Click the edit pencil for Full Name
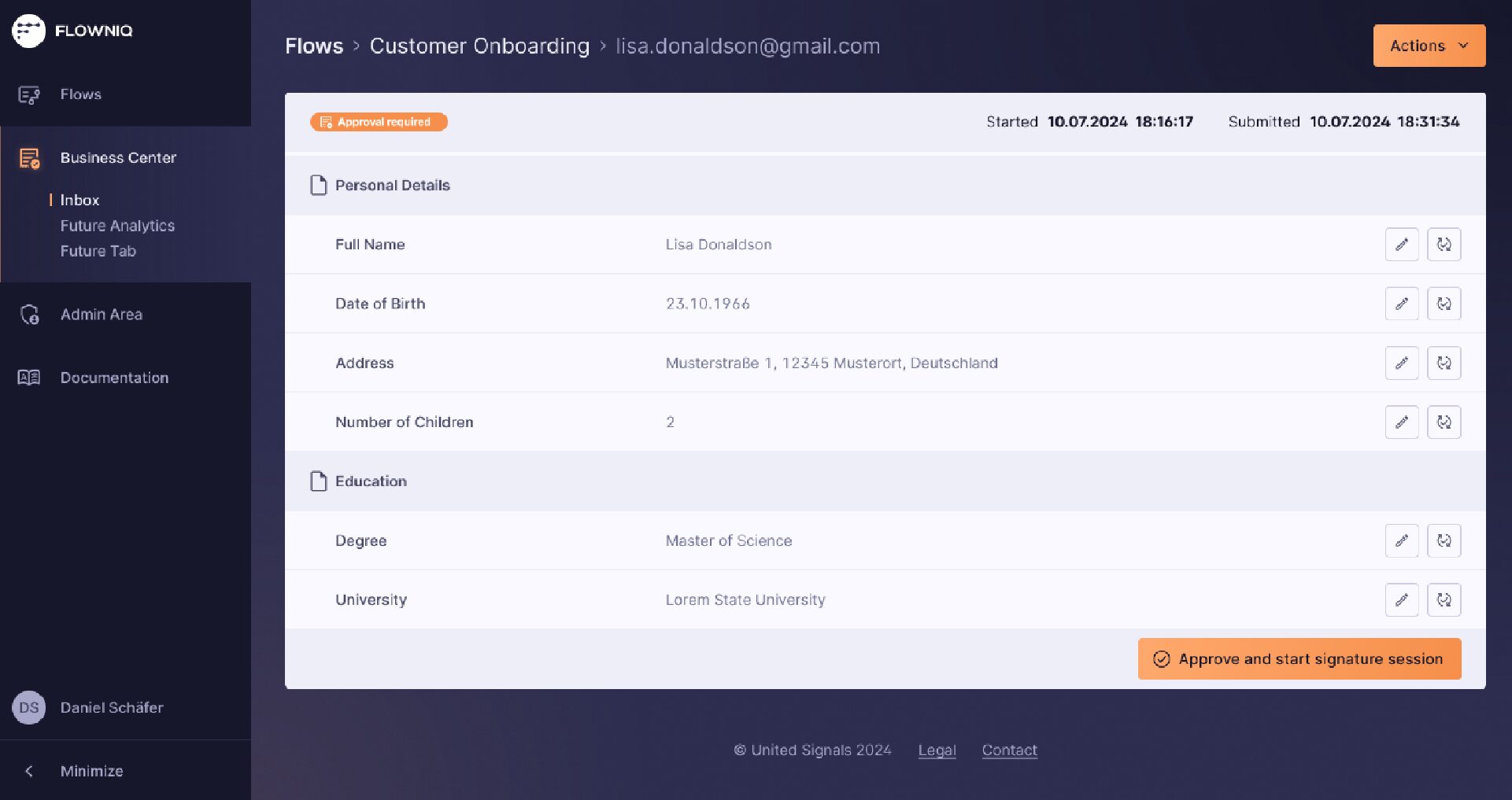The height and width of the screenshot is (800, 1512). point(1401,245)
